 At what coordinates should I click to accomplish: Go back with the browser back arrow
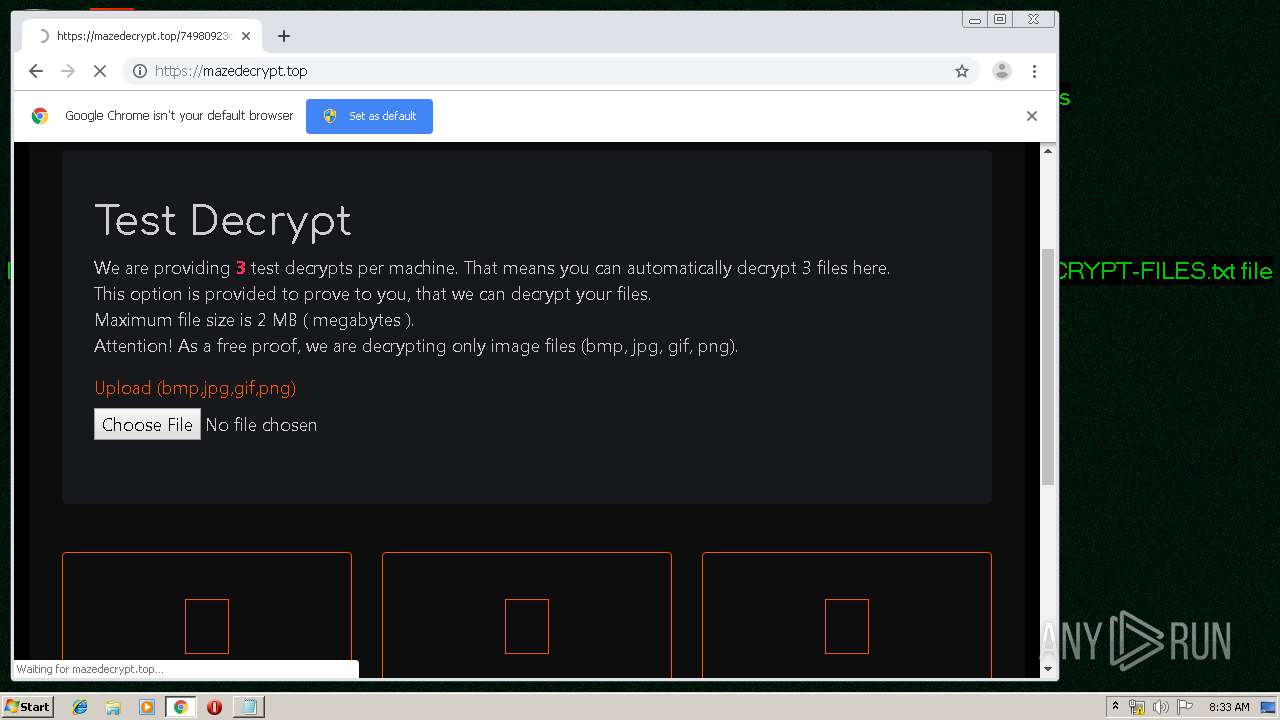pyautogui.click(x=36, y=71)
